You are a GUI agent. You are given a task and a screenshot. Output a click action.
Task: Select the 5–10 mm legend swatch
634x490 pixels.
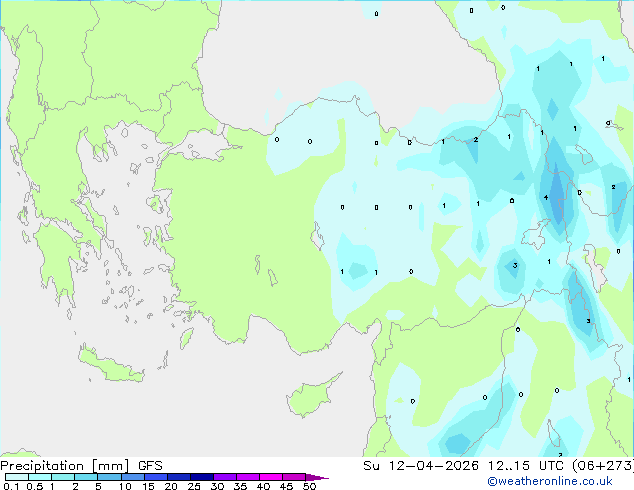point(110,477)
